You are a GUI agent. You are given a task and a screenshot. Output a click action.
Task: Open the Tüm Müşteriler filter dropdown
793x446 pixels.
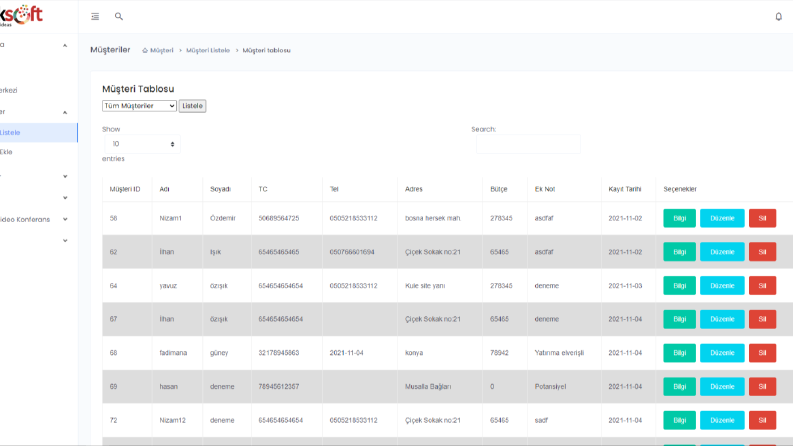point(139,106)
